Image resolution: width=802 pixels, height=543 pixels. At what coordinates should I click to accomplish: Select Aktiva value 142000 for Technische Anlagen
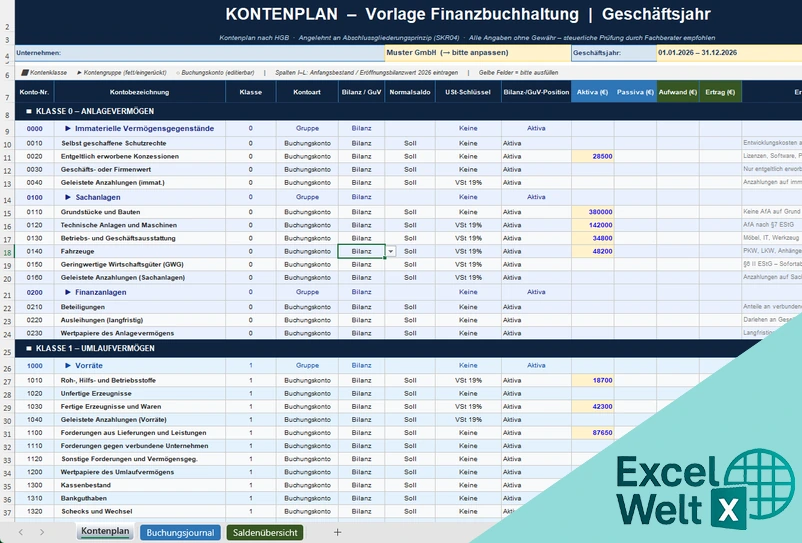click(593, 225)
